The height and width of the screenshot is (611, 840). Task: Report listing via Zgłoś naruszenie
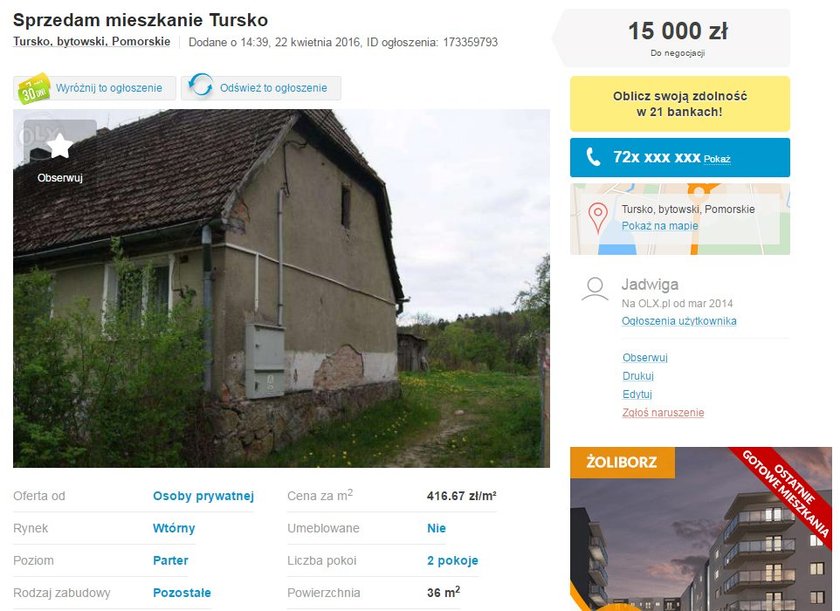pos(663,412)
